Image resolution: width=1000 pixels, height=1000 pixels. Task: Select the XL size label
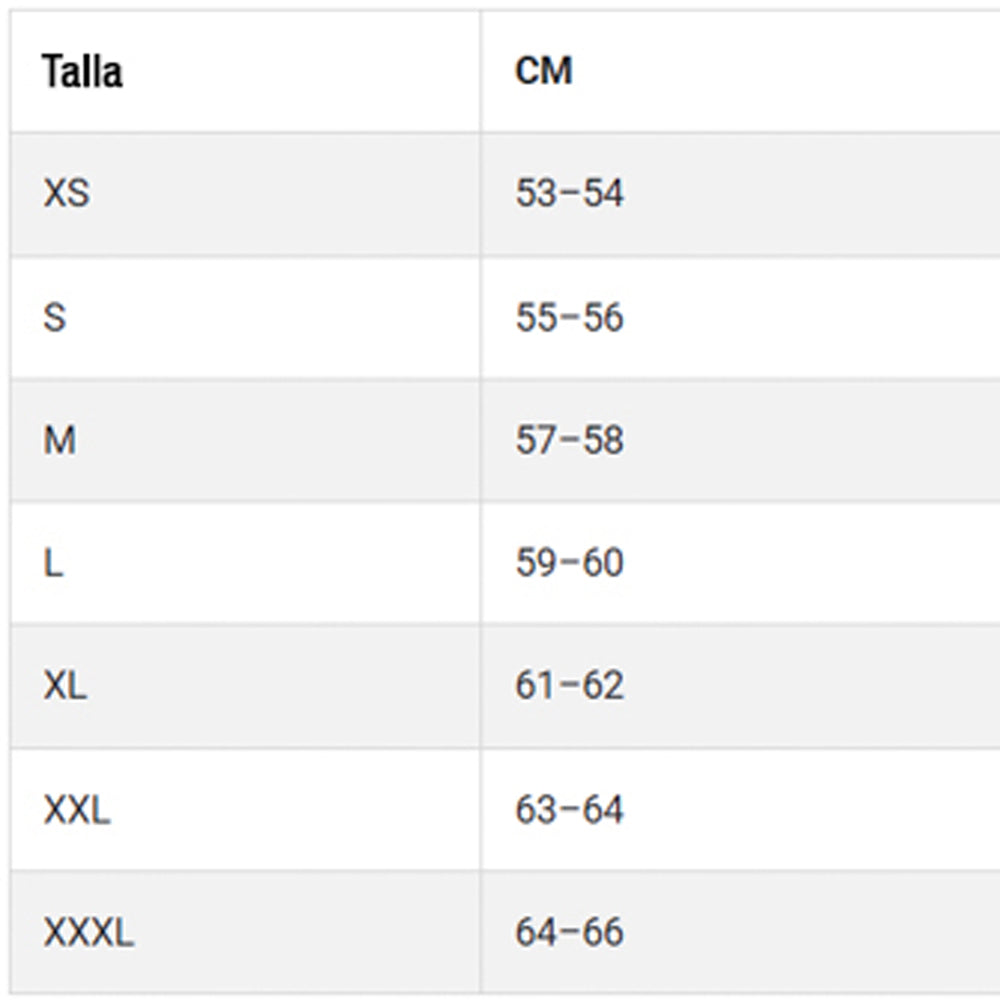pyautogui.click(x=65, y=686)
